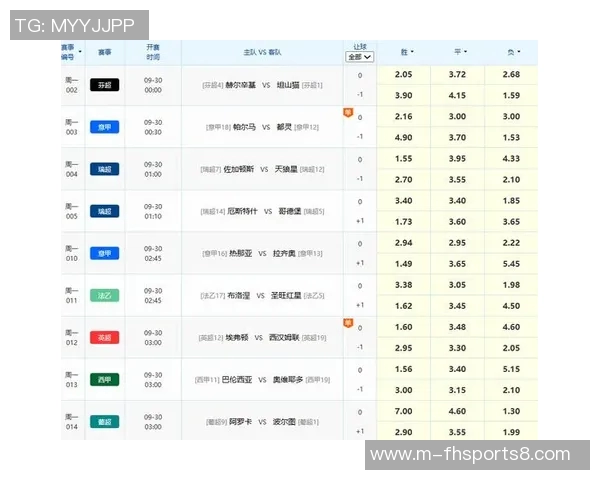
Task: Select the 4.33 loss odds for 佐加顿斯 match
Action: tap(511, 159)
